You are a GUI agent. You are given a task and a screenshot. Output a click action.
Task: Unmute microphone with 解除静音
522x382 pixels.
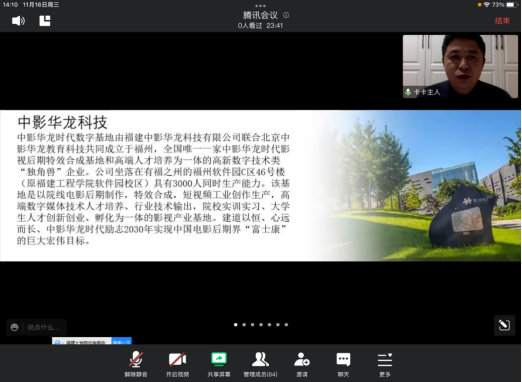[136, 364]
